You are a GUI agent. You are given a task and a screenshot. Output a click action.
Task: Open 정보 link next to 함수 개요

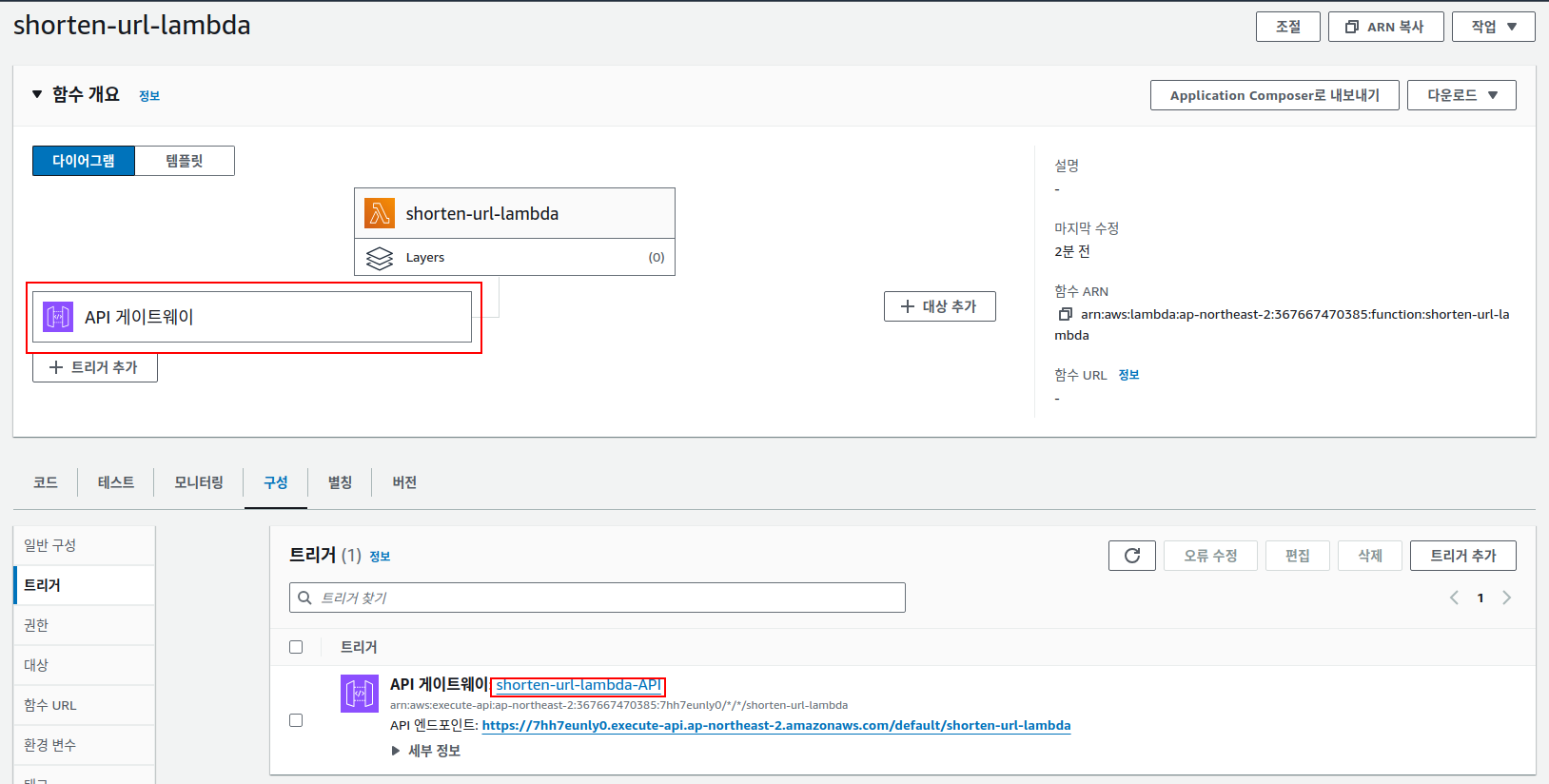(149, 96)
